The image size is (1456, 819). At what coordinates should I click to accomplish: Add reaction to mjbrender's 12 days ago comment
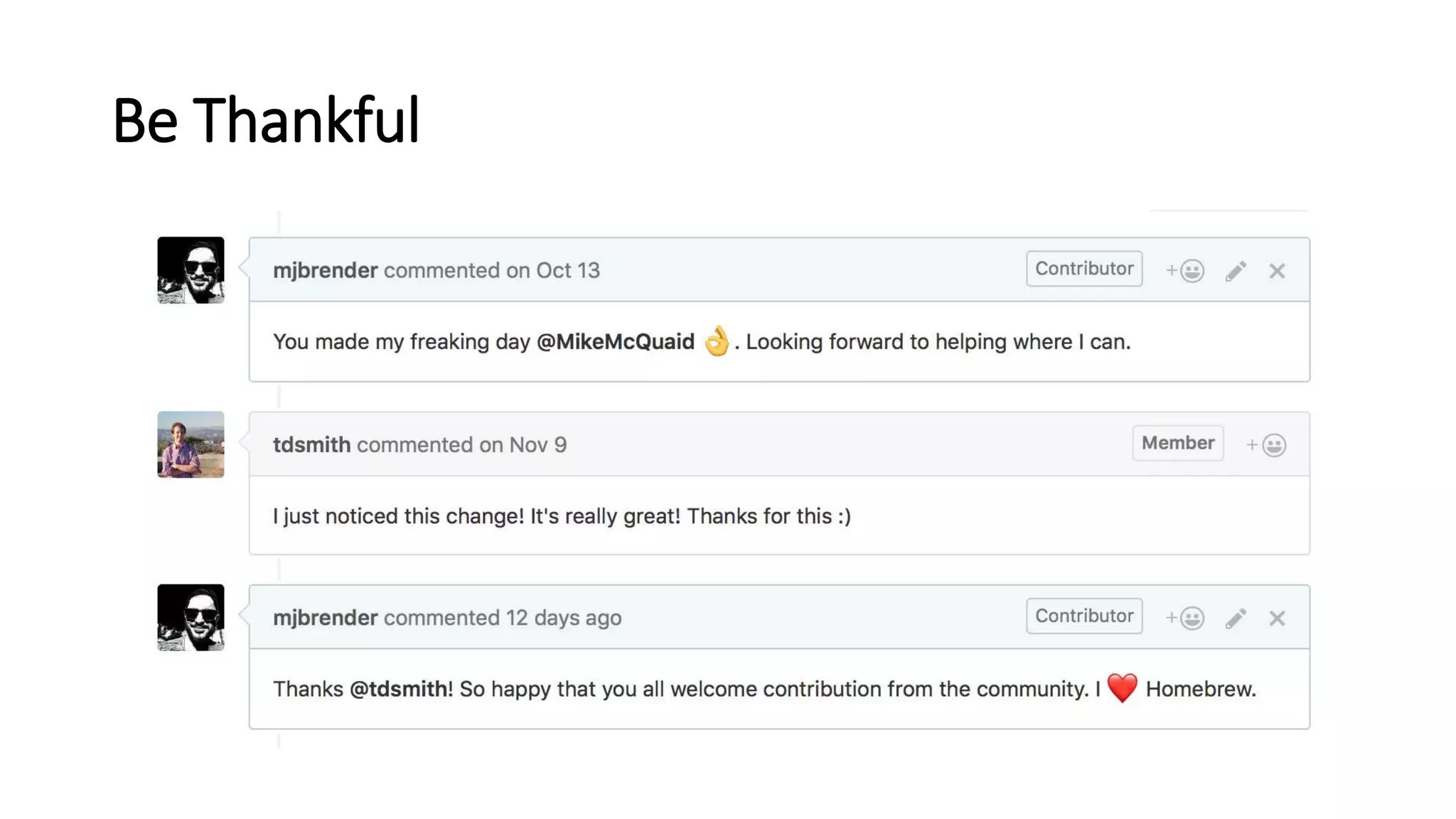click(x=1184, y=618)
